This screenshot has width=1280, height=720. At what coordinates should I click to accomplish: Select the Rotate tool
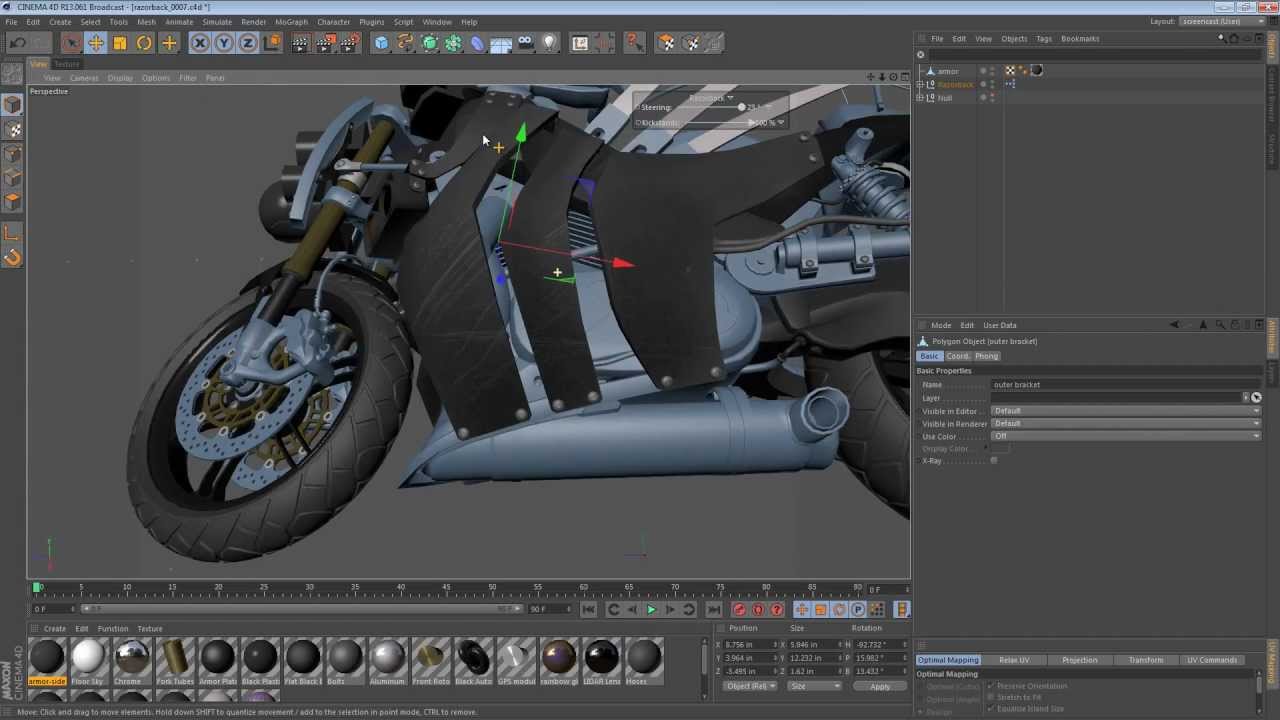(x=144, y=43)
